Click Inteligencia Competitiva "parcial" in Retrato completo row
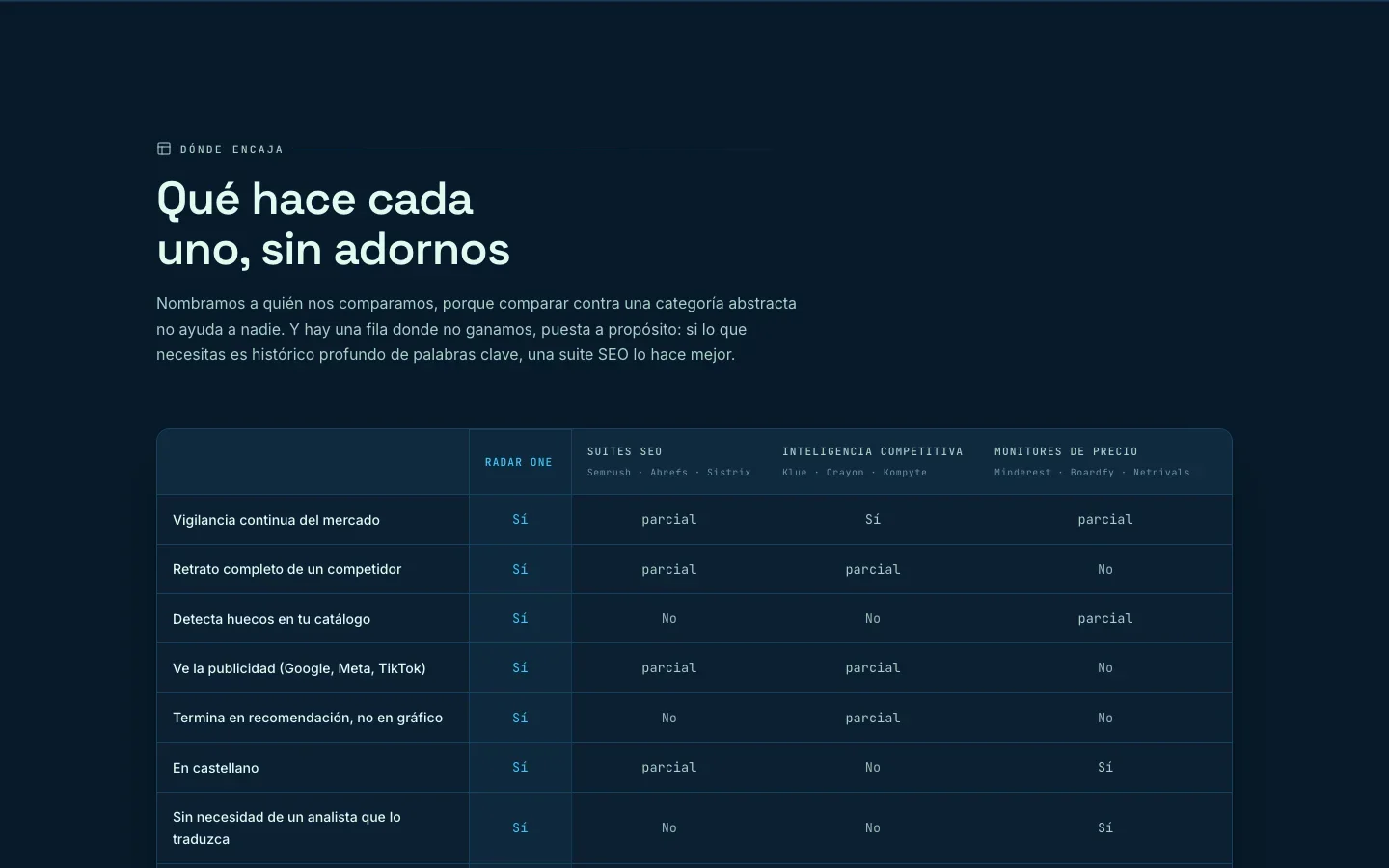This screenshot has height=868, width=1389. [873, 570]
